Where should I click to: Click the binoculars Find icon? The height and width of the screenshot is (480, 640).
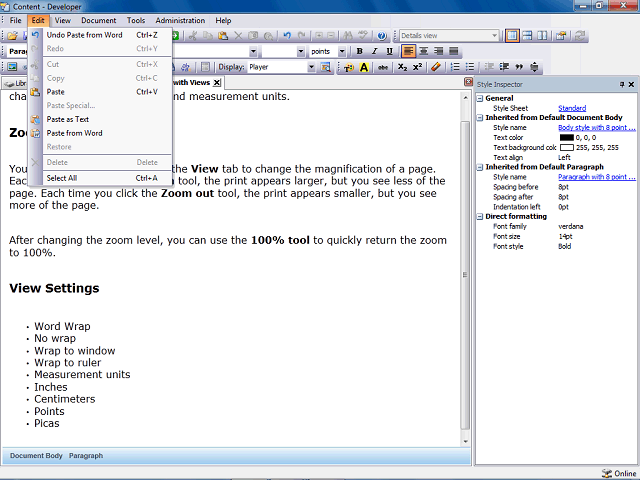(x=348, y=36)
